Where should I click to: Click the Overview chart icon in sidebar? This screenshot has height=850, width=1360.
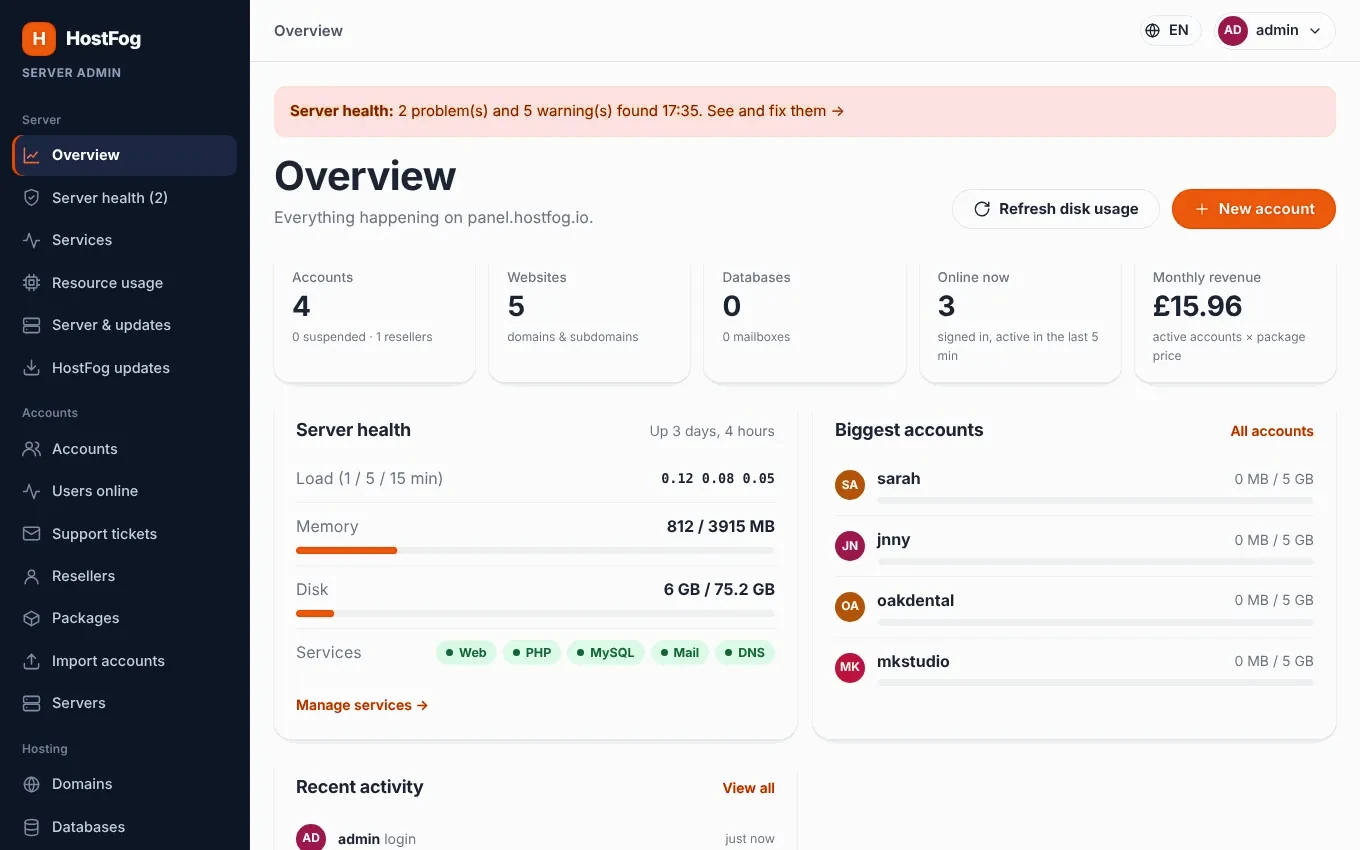(x=32, y=155)
